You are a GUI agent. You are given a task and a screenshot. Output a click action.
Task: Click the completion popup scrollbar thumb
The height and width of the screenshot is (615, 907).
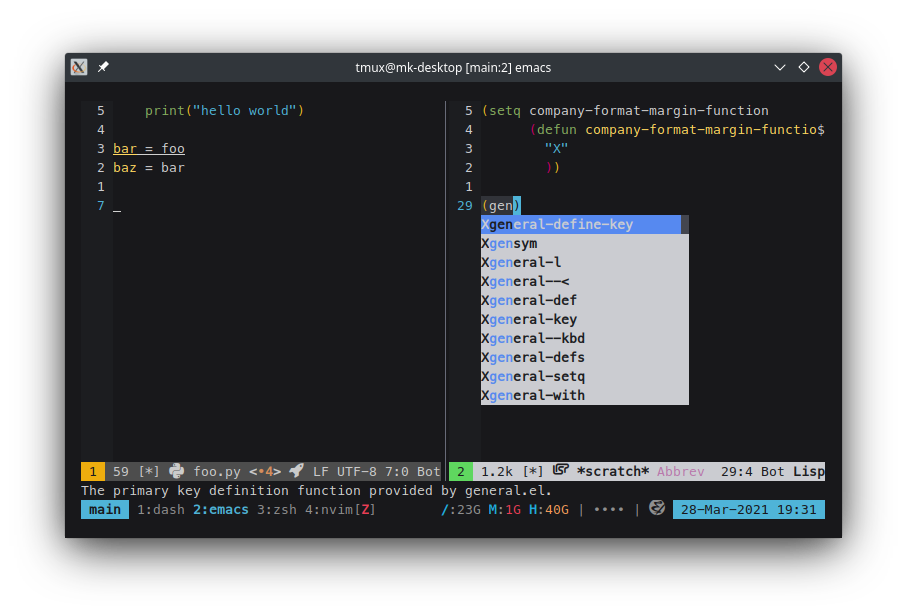coord(685,224)
